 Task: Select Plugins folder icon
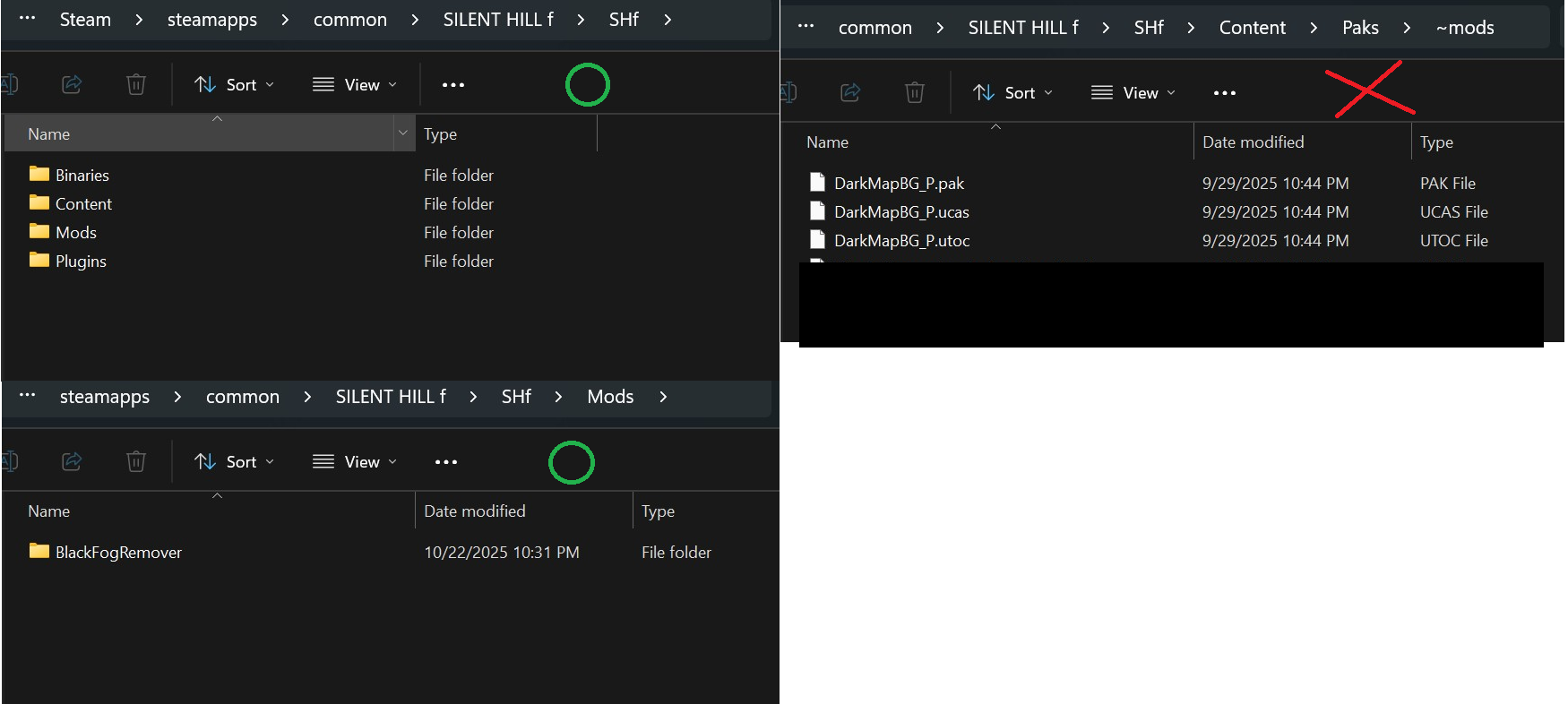point(39,260)
